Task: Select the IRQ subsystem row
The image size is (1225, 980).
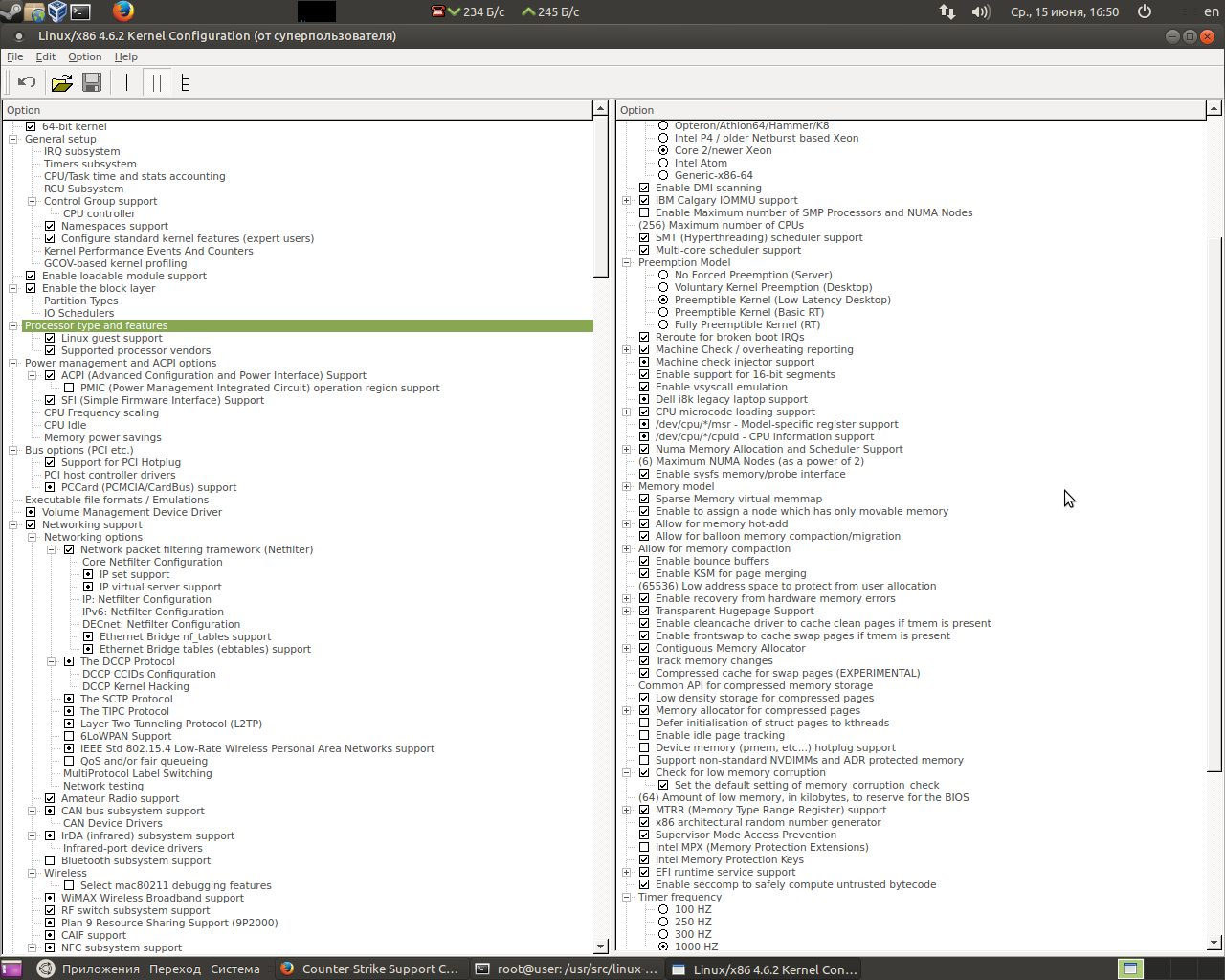Action: tap(82, 151)
